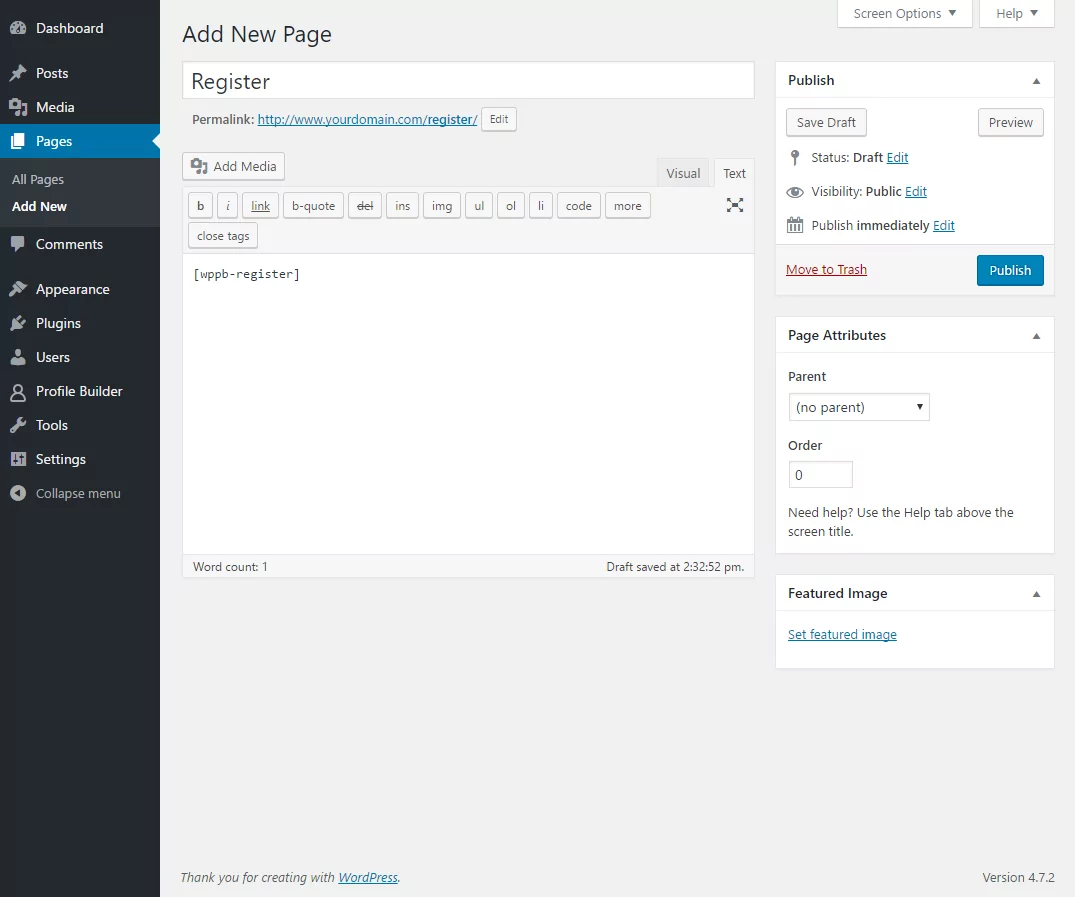Viewport: 1075px width, 897px height.
Task: Collapse the Page Attributes panel
Action: [1036, 336]
